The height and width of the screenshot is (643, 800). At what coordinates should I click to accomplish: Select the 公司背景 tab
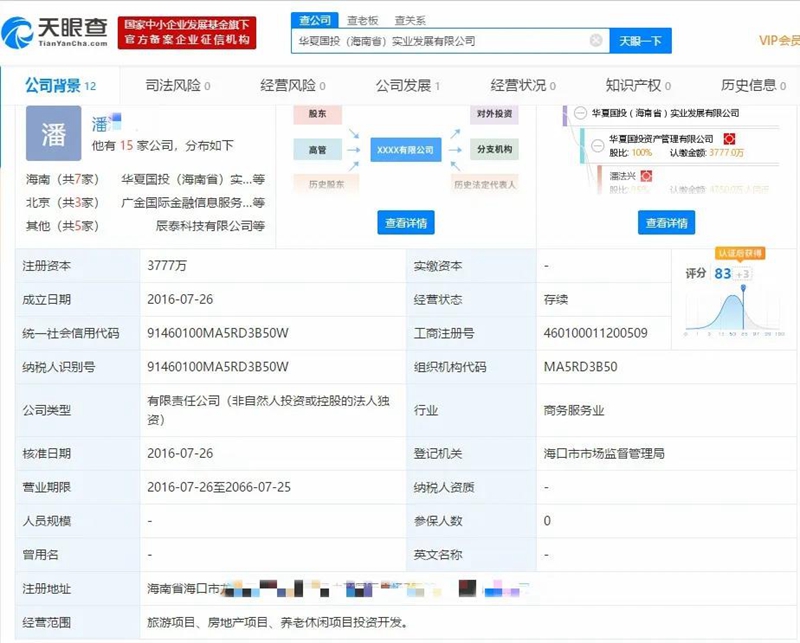(x=60, y=85)
